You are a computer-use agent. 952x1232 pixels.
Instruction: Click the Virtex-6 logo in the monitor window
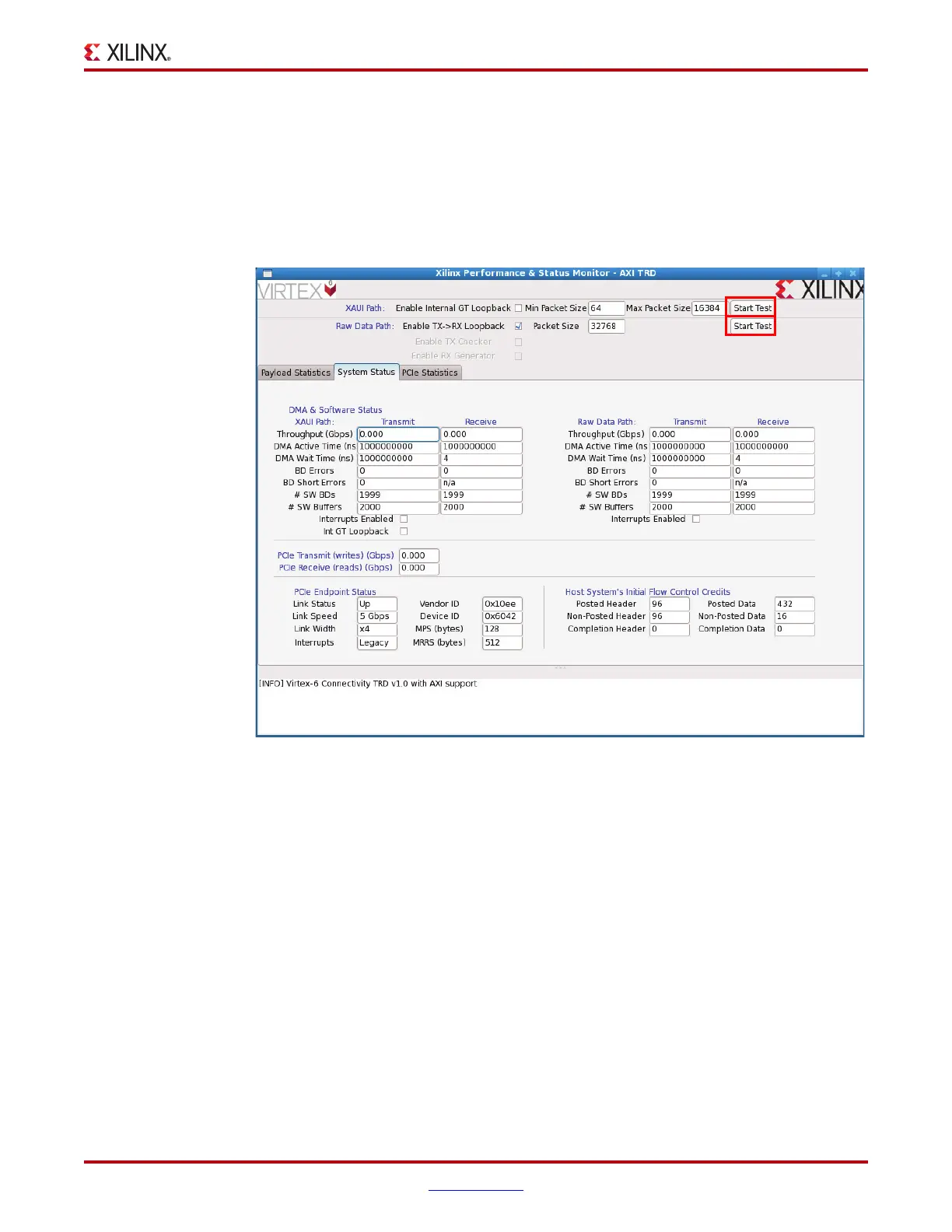(x=297, y=290)
